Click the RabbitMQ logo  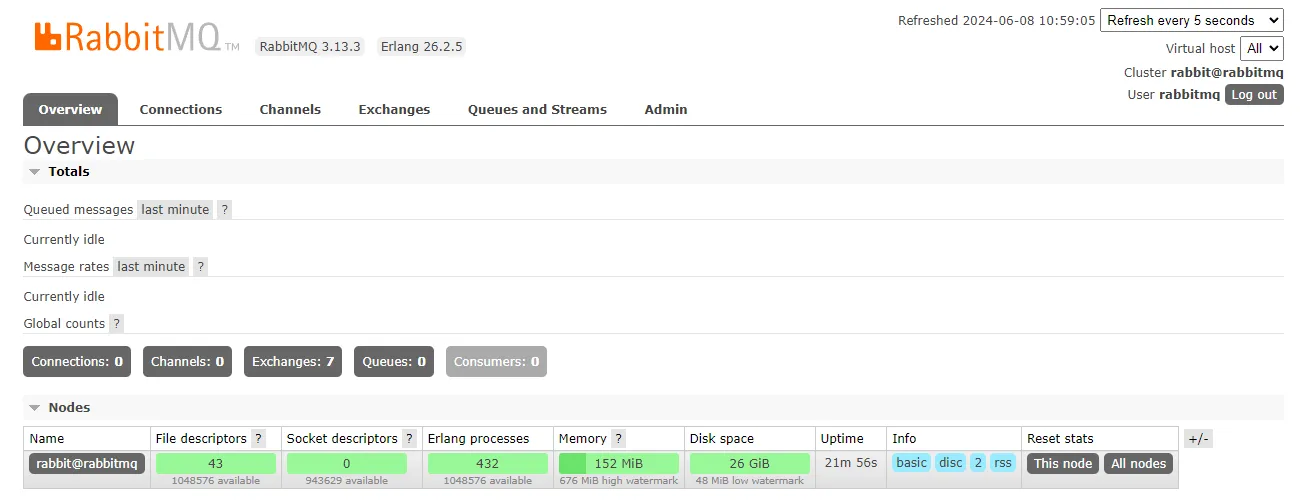137,37
